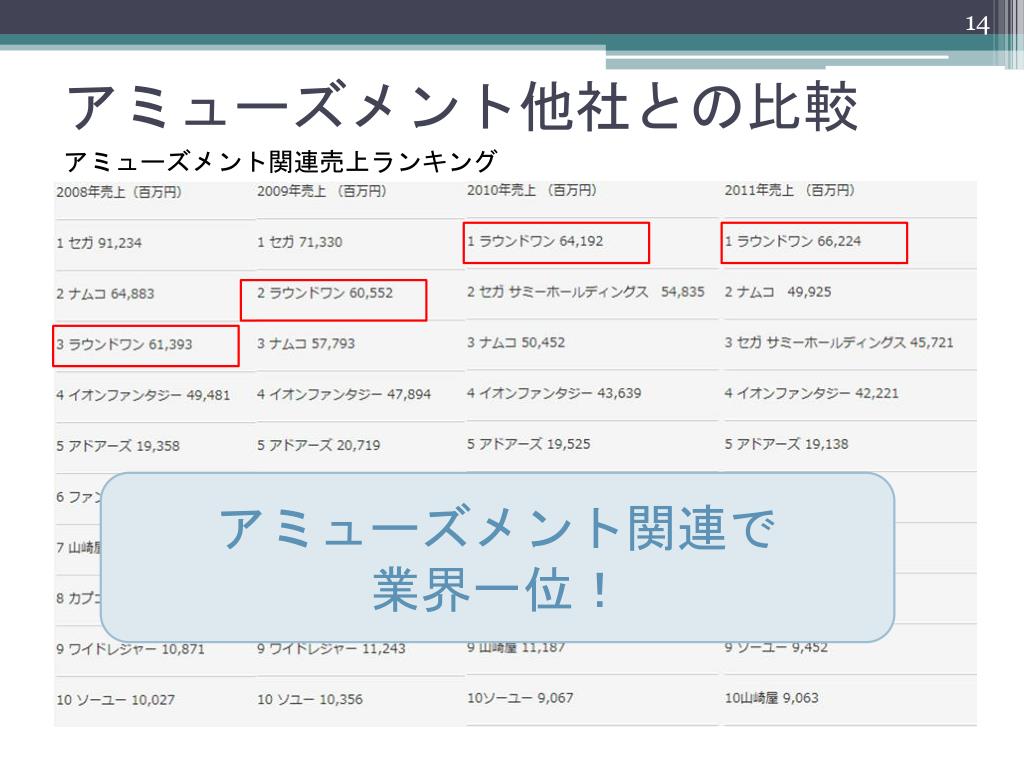Click the cell 9 ソーユー 9,452
The height and width of the screenshot is (768, 1024).
pyautogui.click(x=776, y=648)
